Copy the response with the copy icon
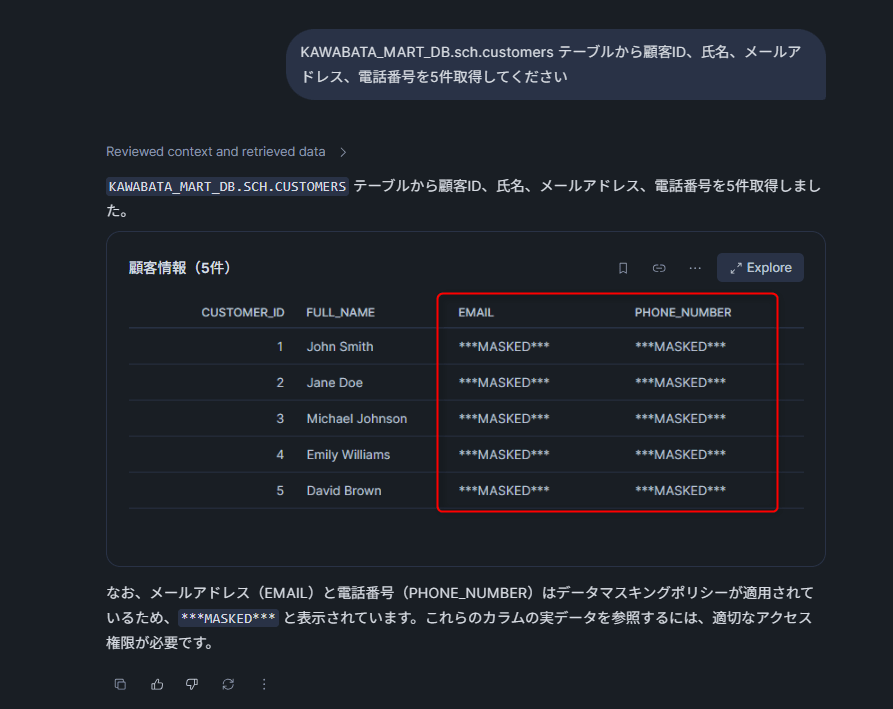The height and width of the screenshot is (709, 893). 120,684
